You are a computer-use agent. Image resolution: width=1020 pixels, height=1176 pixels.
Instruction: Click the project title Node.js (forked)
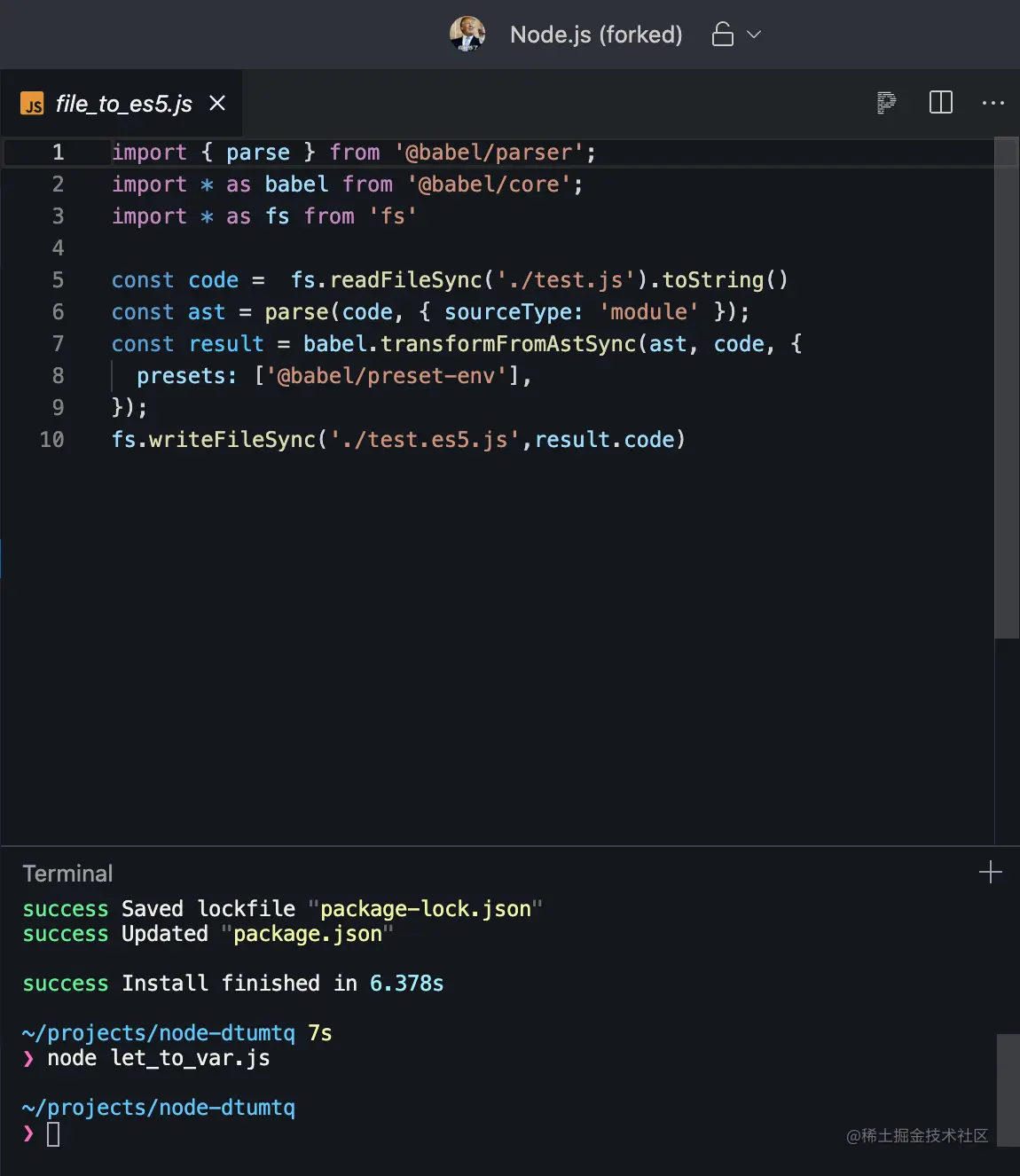pos(596,35)
